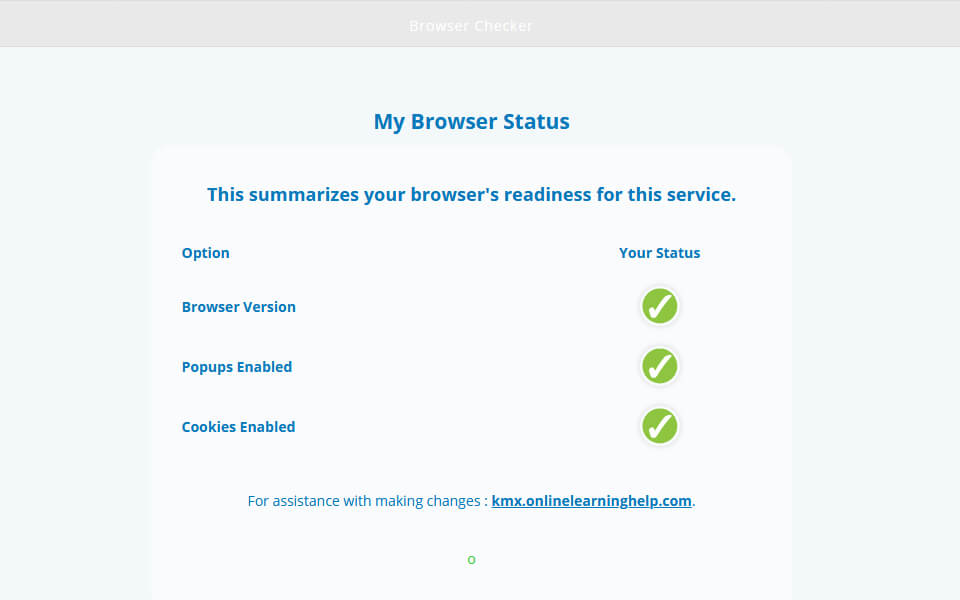960x600 pixels.
Task: Click the Popups Enabled green checkmark icon
Action: (659, 367)
